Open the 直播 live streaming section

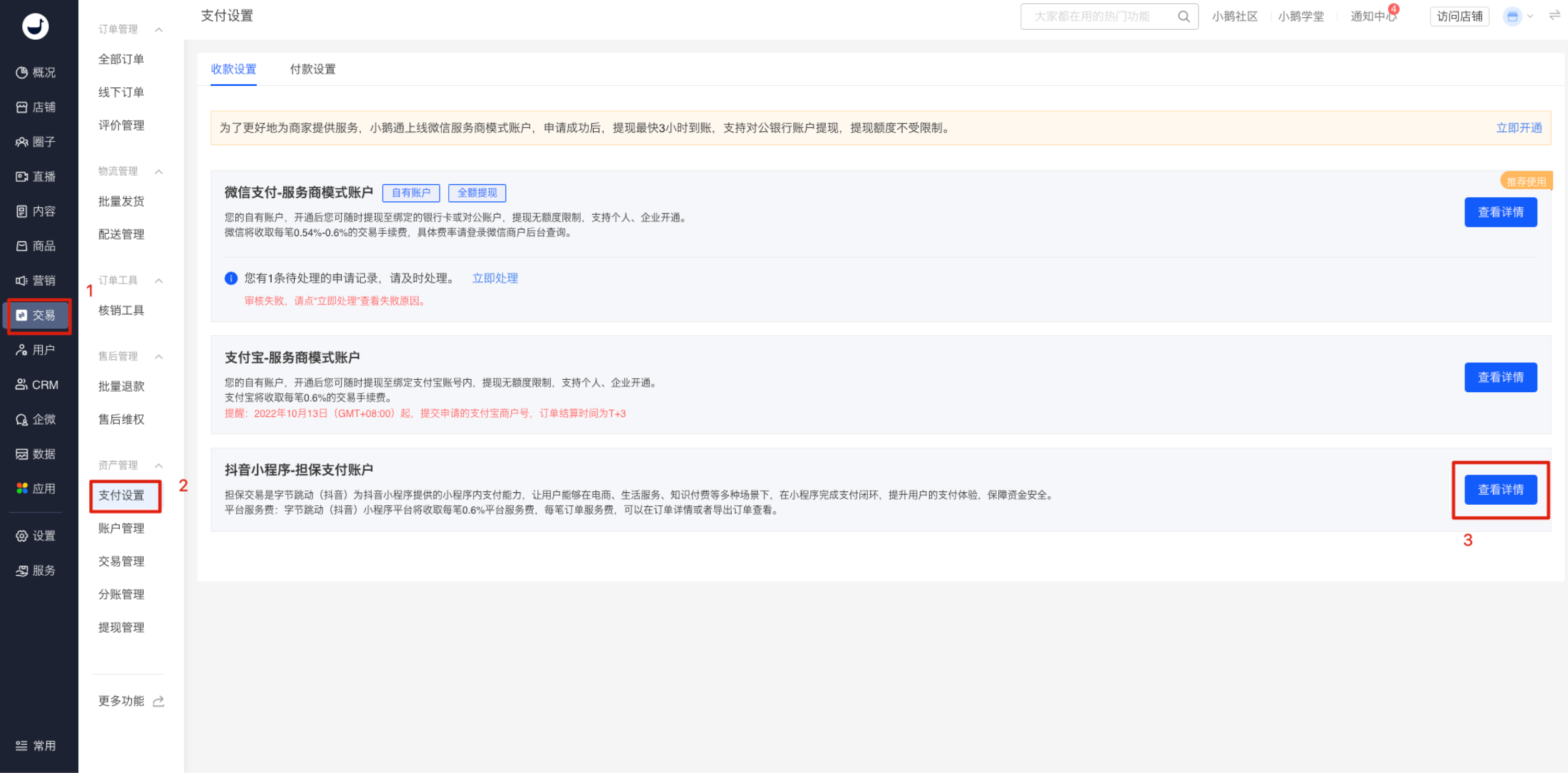(36, 177)
